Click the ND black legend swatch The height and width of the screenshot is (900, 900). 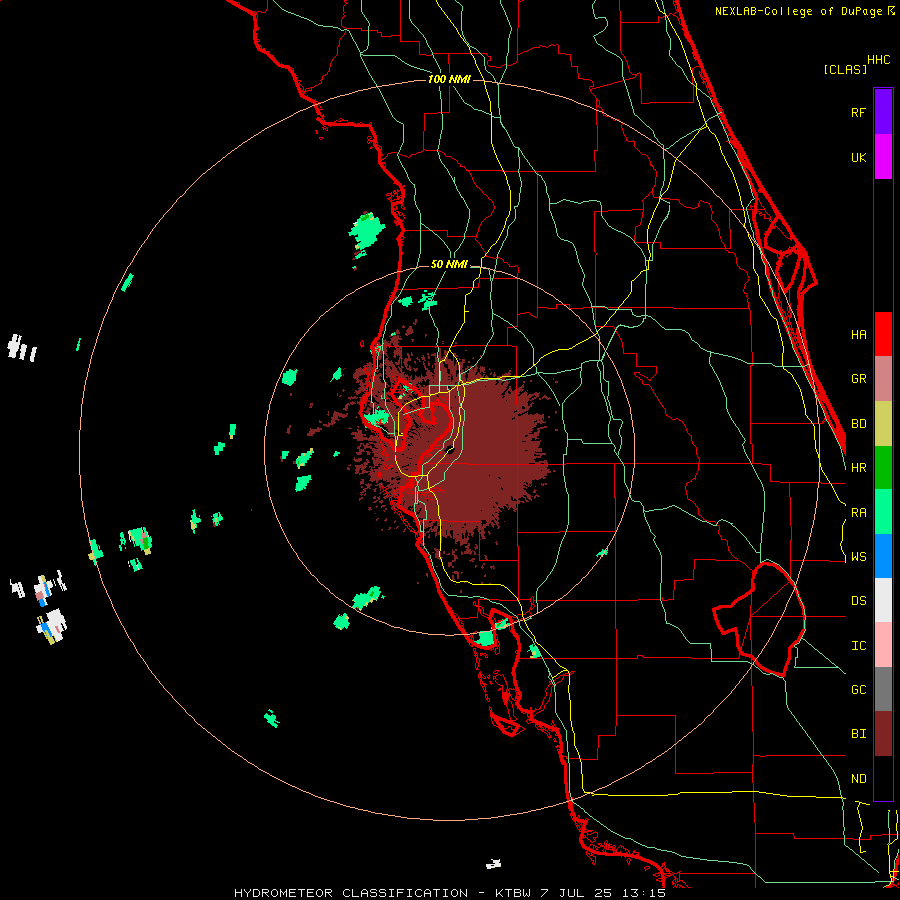[x=883, y=778]
